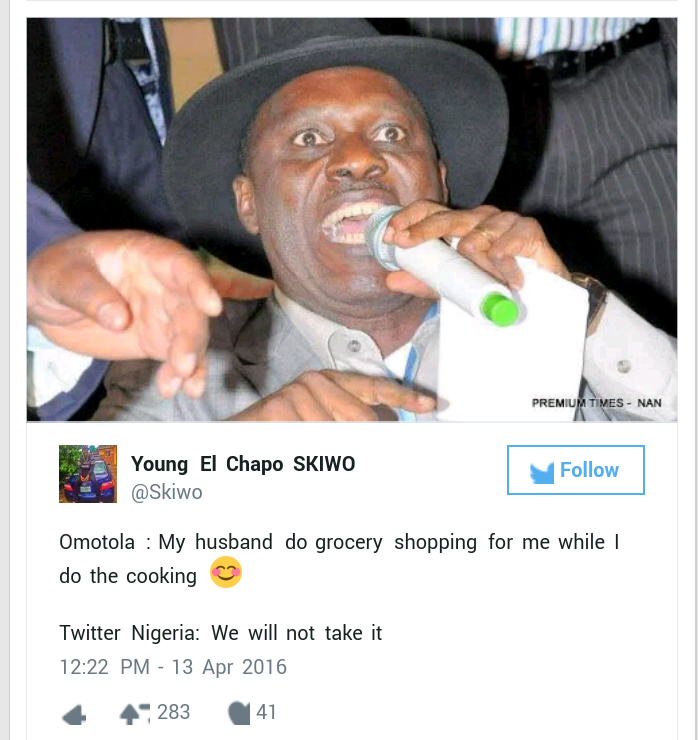Click the tweet text starting with Omotola

pyautogui.click(x=338, y=559)
